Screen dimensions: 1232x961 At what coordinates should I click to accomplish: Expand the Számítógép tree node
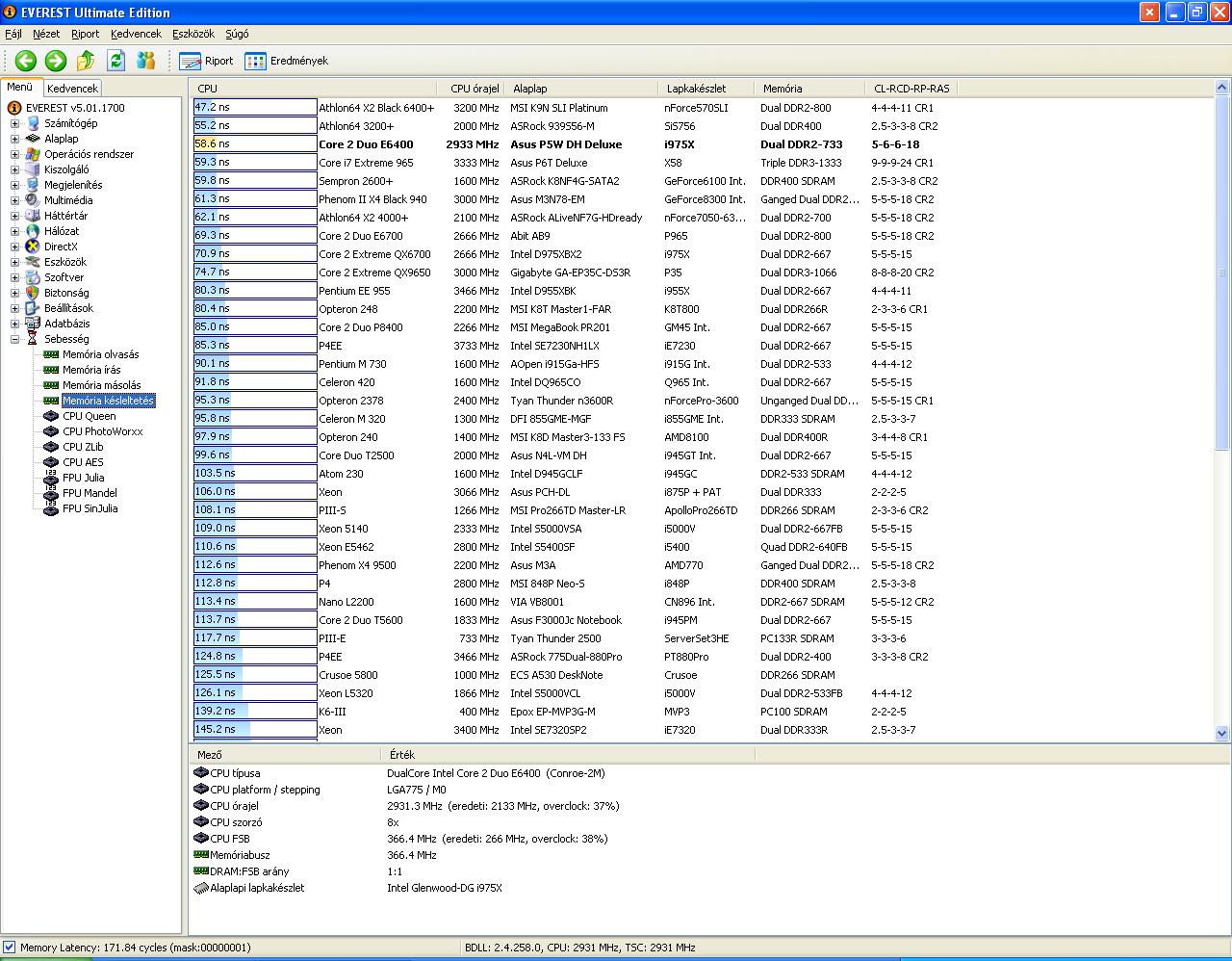[14, 123]
